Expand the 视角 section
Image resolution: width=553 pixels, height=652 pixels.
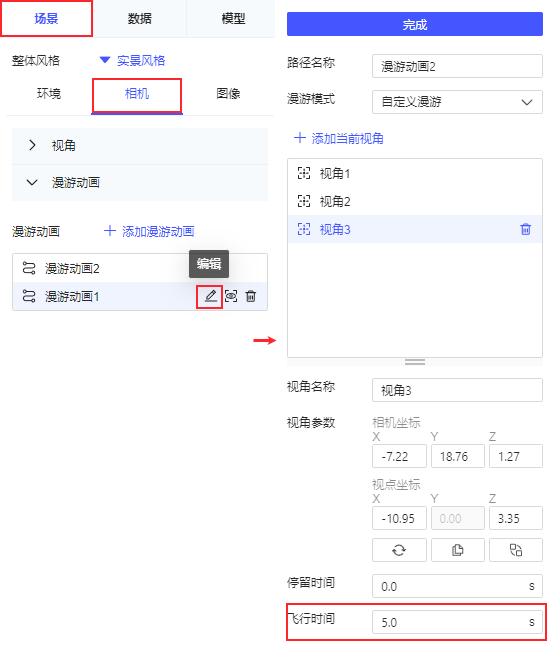point(140,146)
